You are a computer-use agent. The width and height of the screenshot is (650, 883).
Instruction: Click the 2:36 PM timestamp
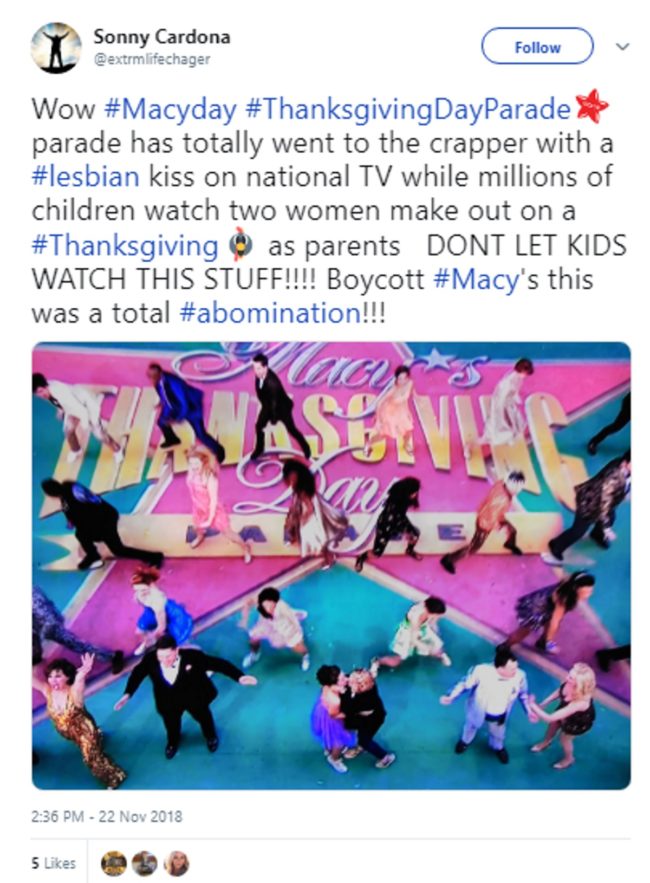pyautogui.click(x=107, y=817)
